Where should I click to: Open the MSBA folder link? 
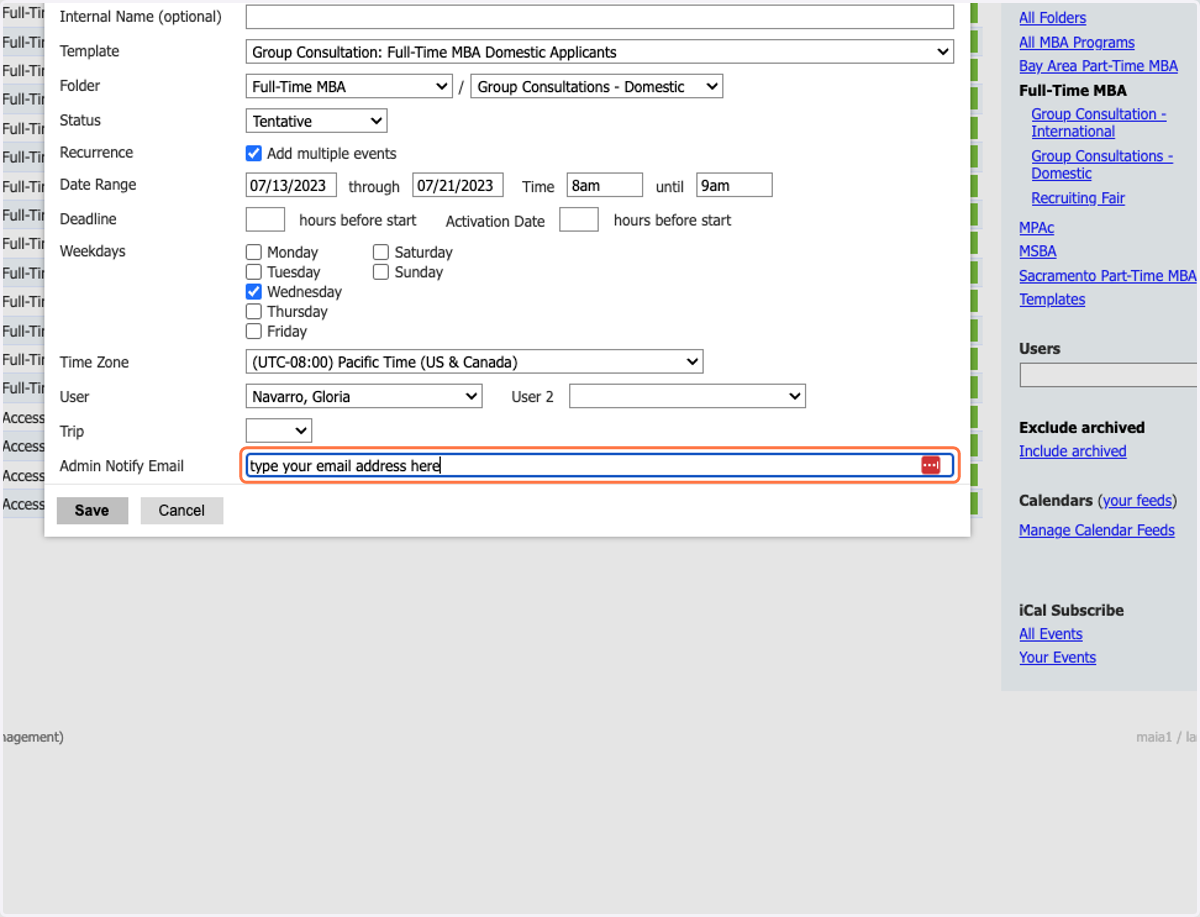pos(1038,252)
